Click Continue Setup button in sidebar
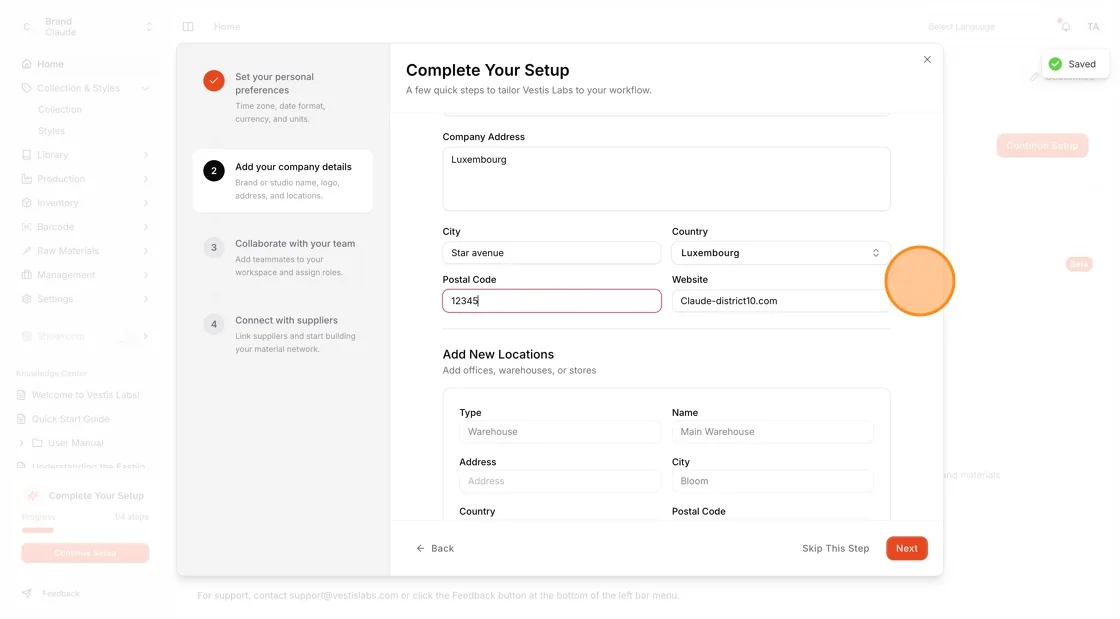 [x=85, y=553]
